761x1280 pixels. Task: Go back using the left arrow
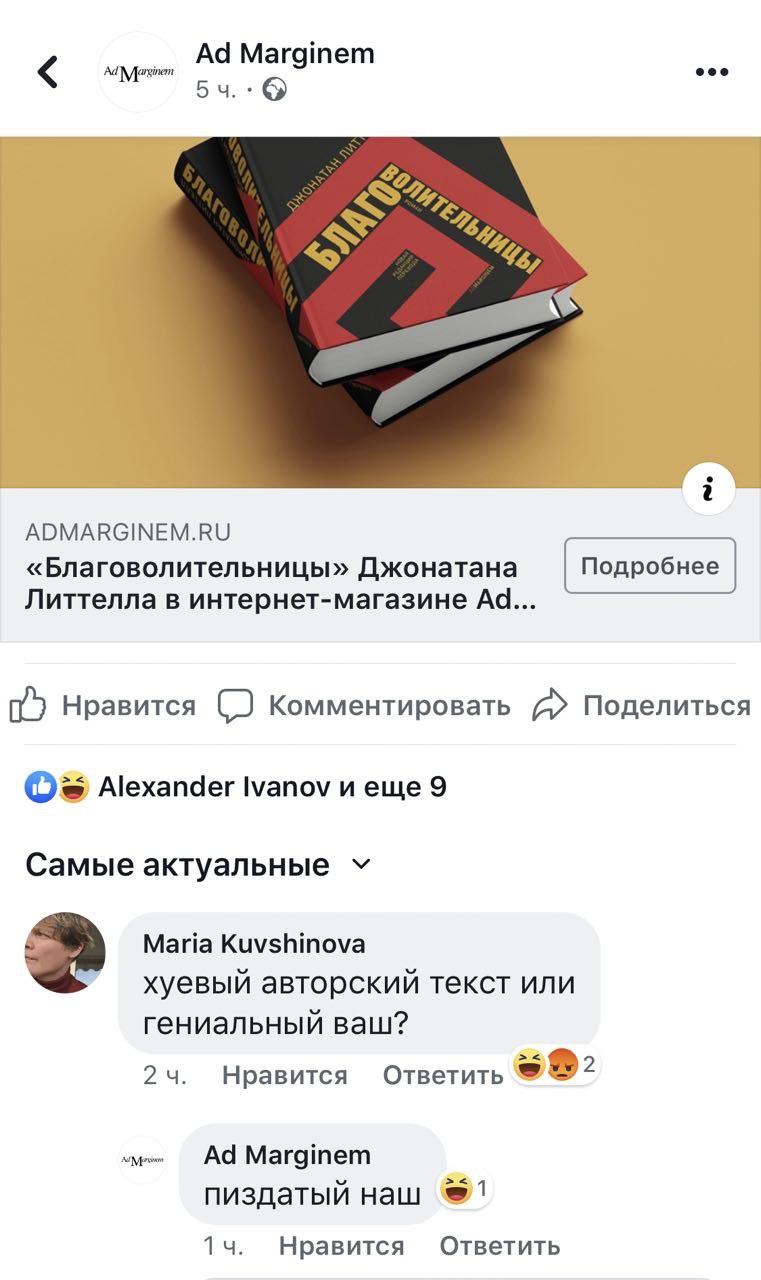[47, 72]
